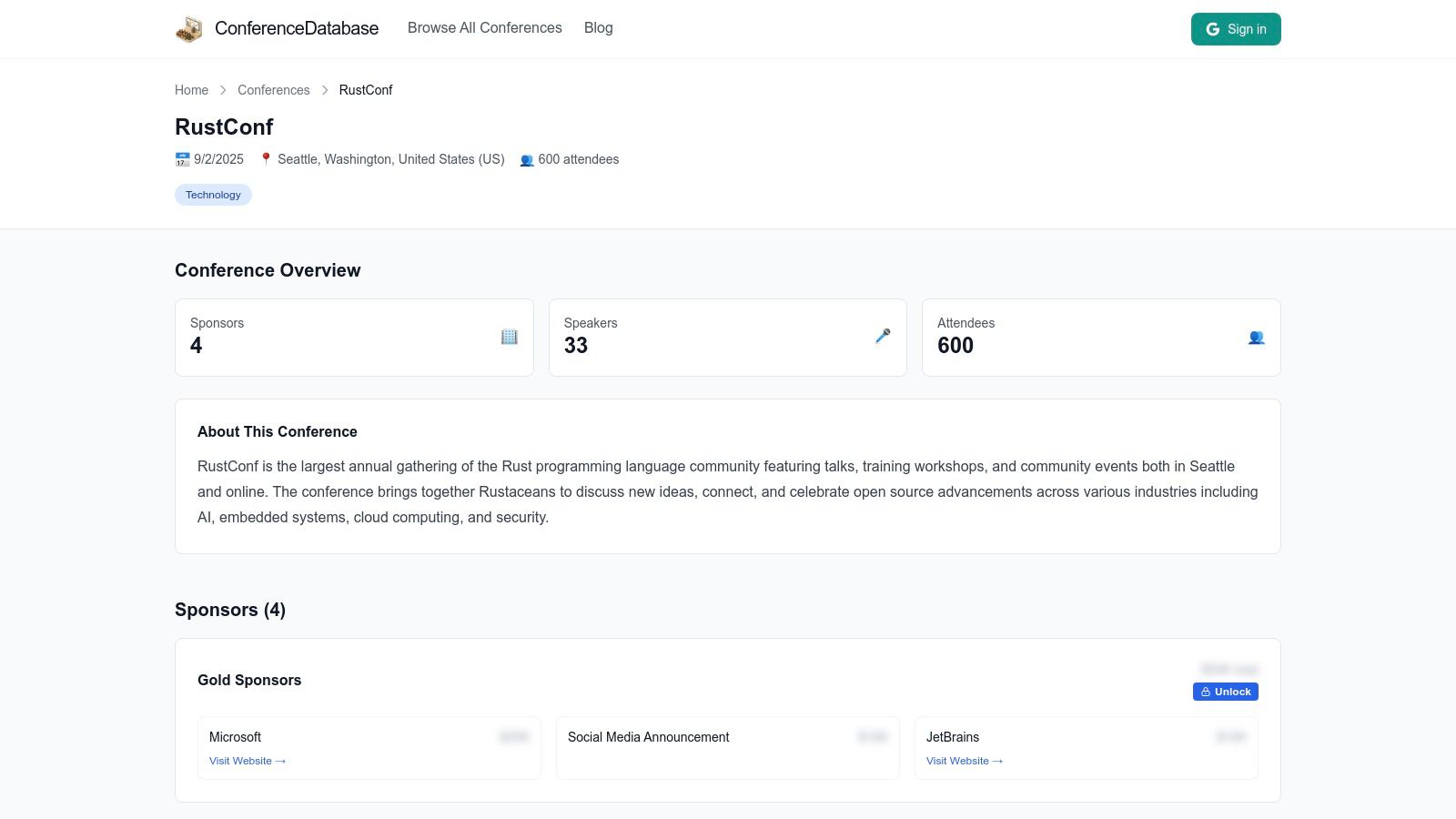Sign in with the green button
Viewport: 1456px width, 819px height.
click(1235, 29)
